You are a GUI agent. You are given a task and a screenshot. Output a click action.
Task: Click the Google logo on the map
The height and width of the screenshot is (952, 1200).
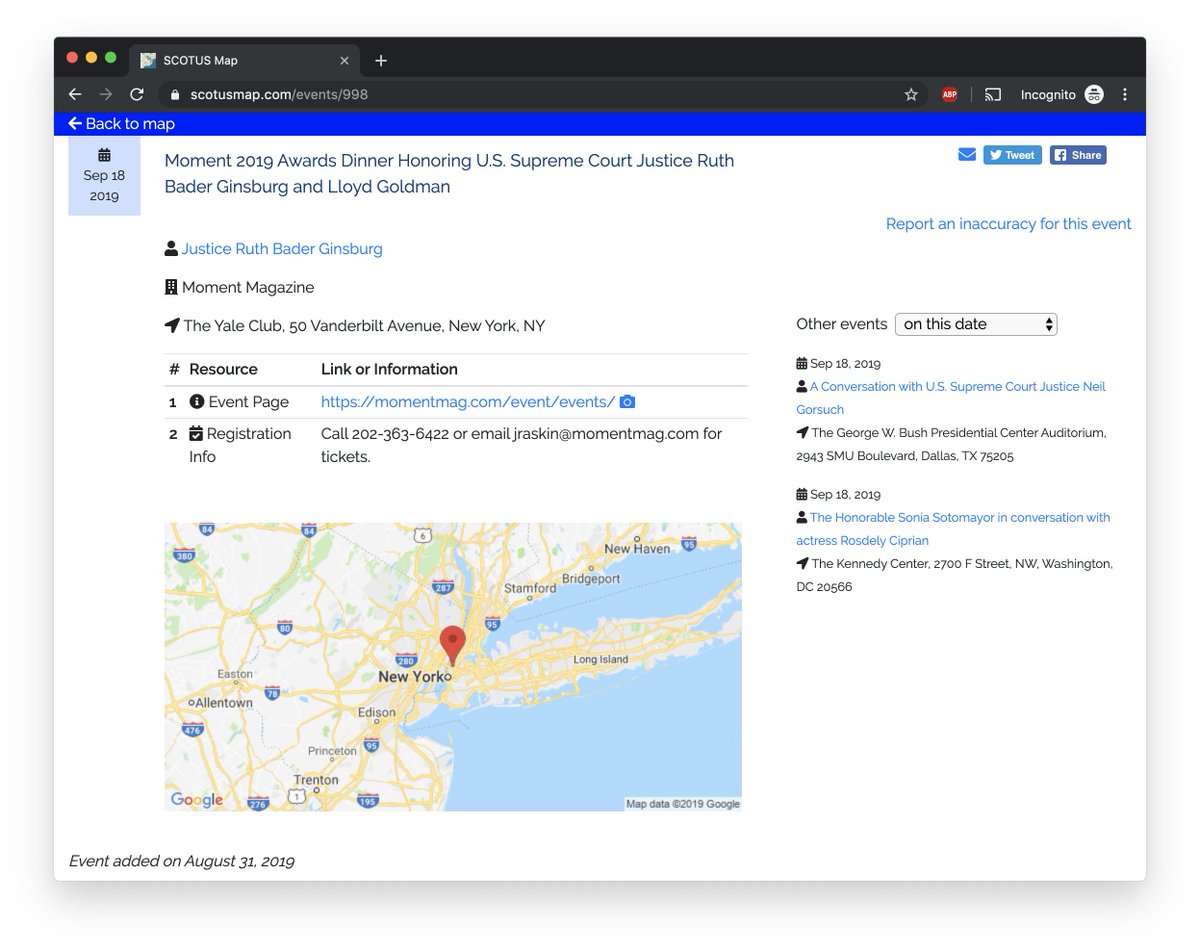pyautogui.click(x=196, y=800)
